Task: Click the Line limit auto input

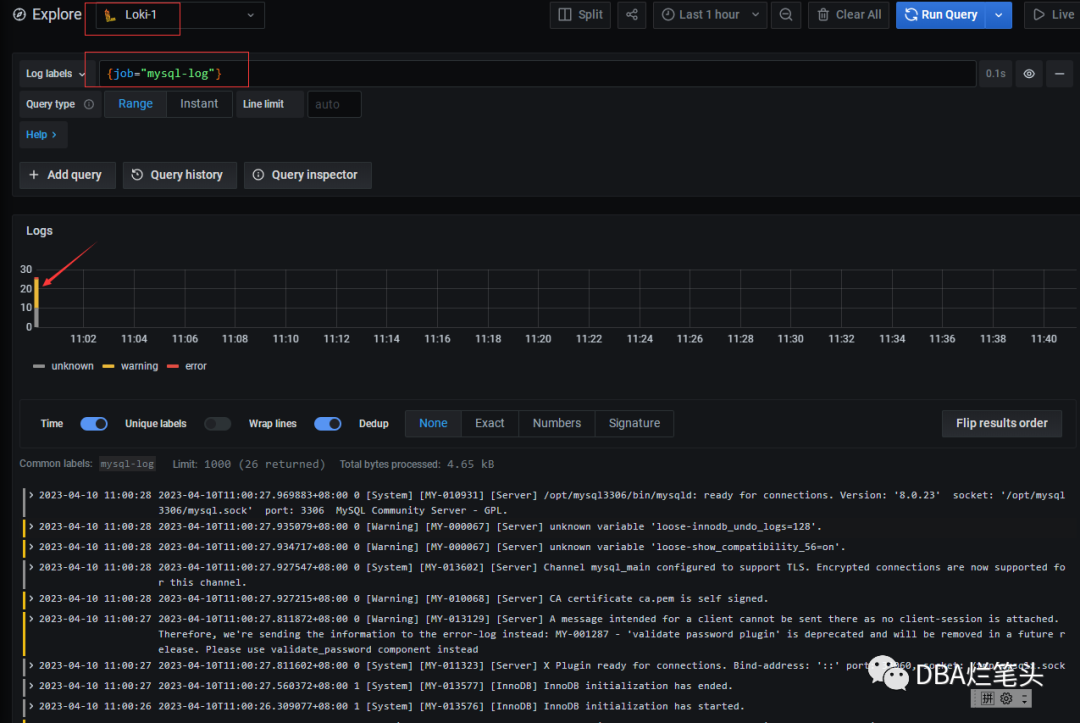Action: point(334,105)
